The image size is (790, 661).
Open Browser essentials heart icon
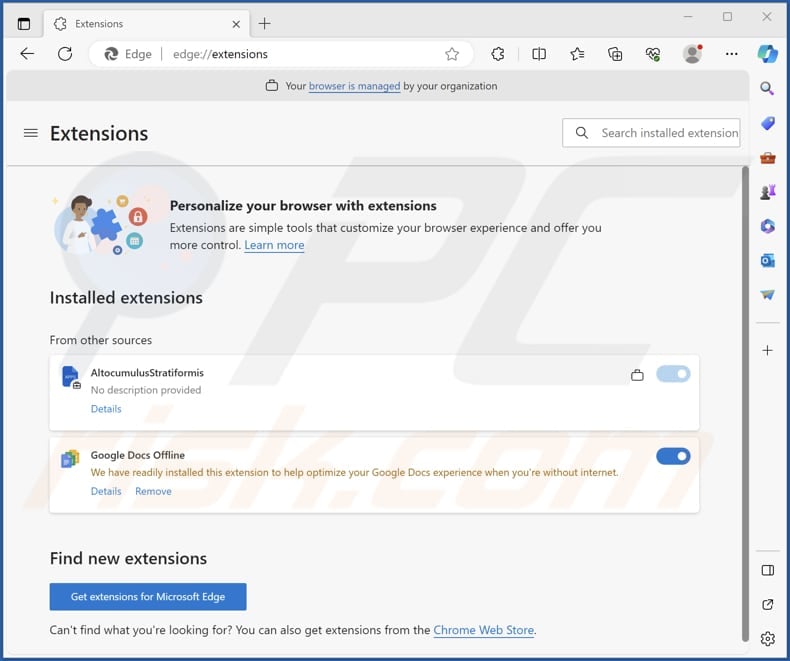pyautogui.click(x=653, y=54)
